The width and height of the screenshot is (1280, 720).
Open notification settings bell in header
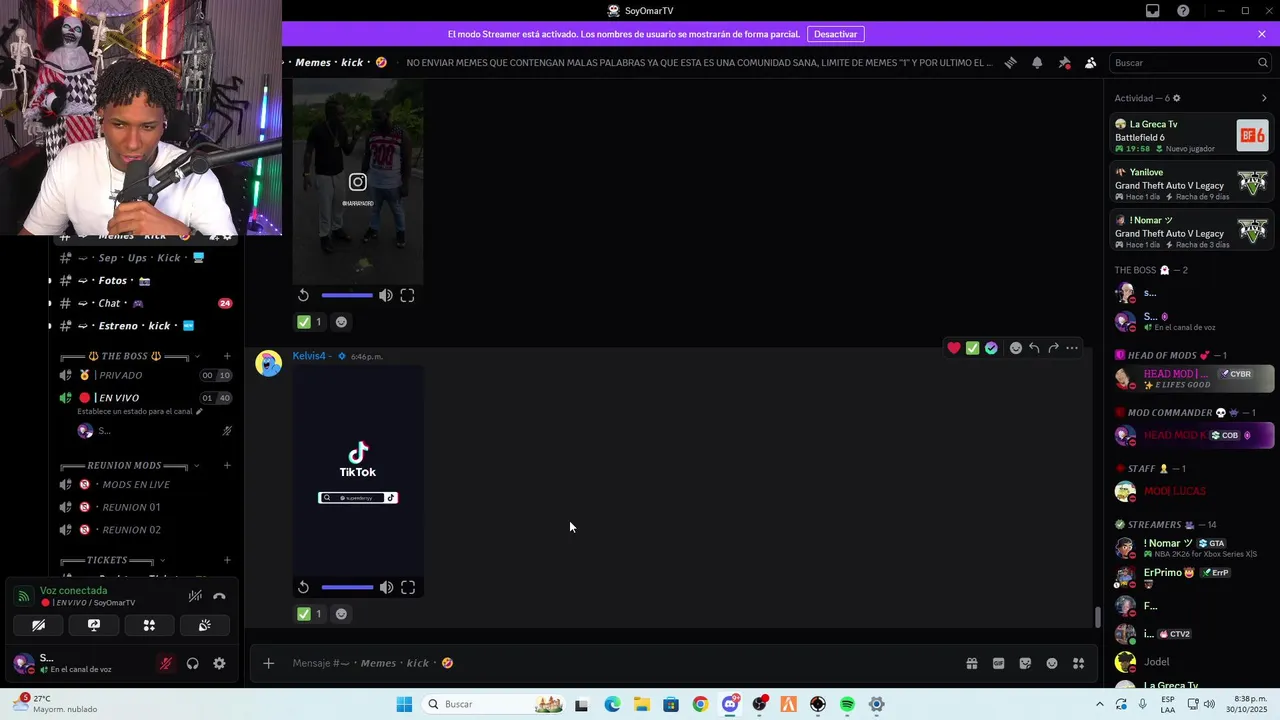tap(1037, 62)
